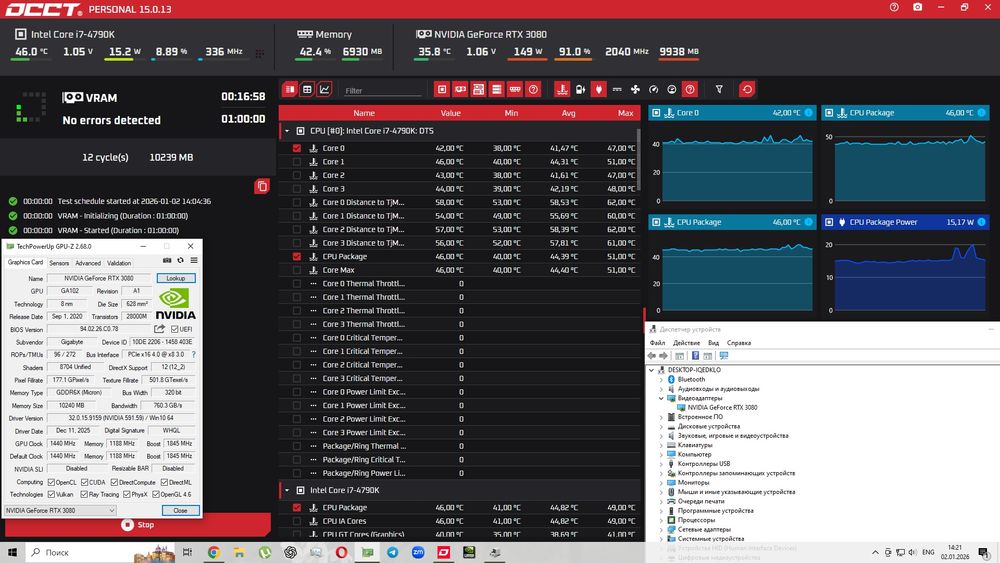Check the Core 1 sensor checkbox
1000x563 pixels.
(297, 161)
